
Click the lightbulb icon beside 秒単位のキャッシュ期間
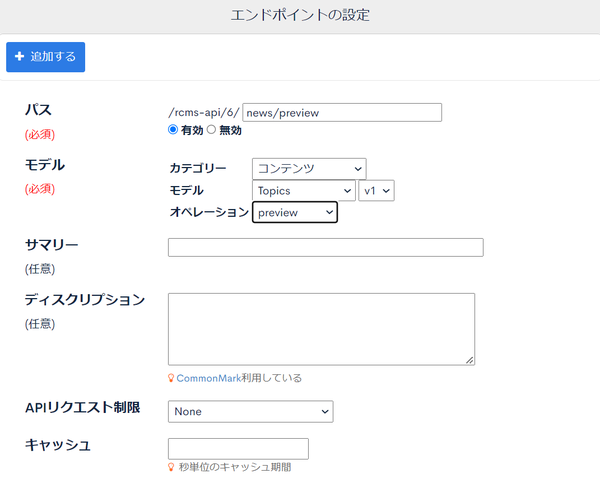click(171, 467)
